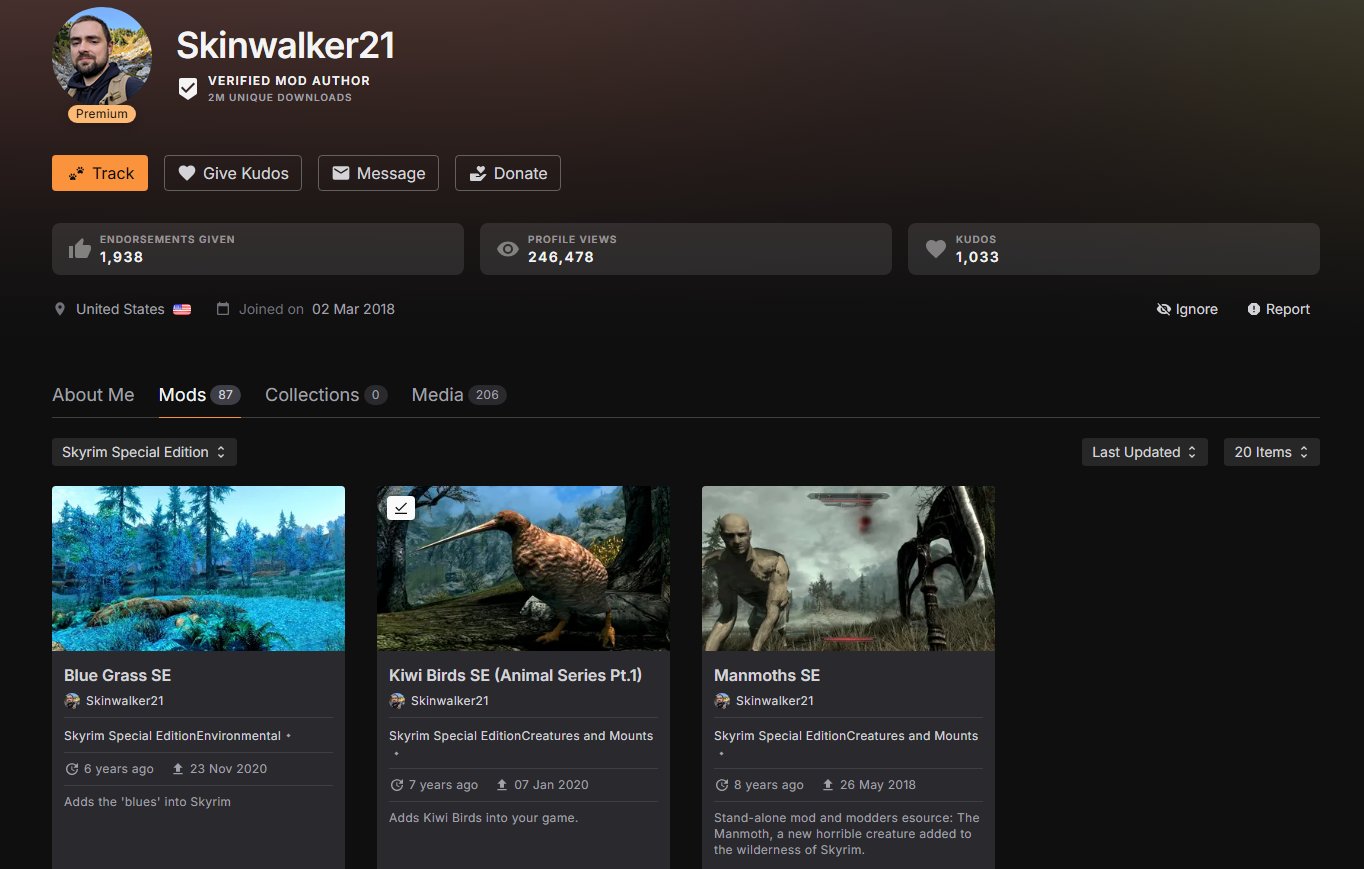Image resolution: width=1364 pixels, height=869 pixels.
Task: Open Kiwi Birds SE (Animal Series Pt.1) title
Action: (x=516, y=675)
